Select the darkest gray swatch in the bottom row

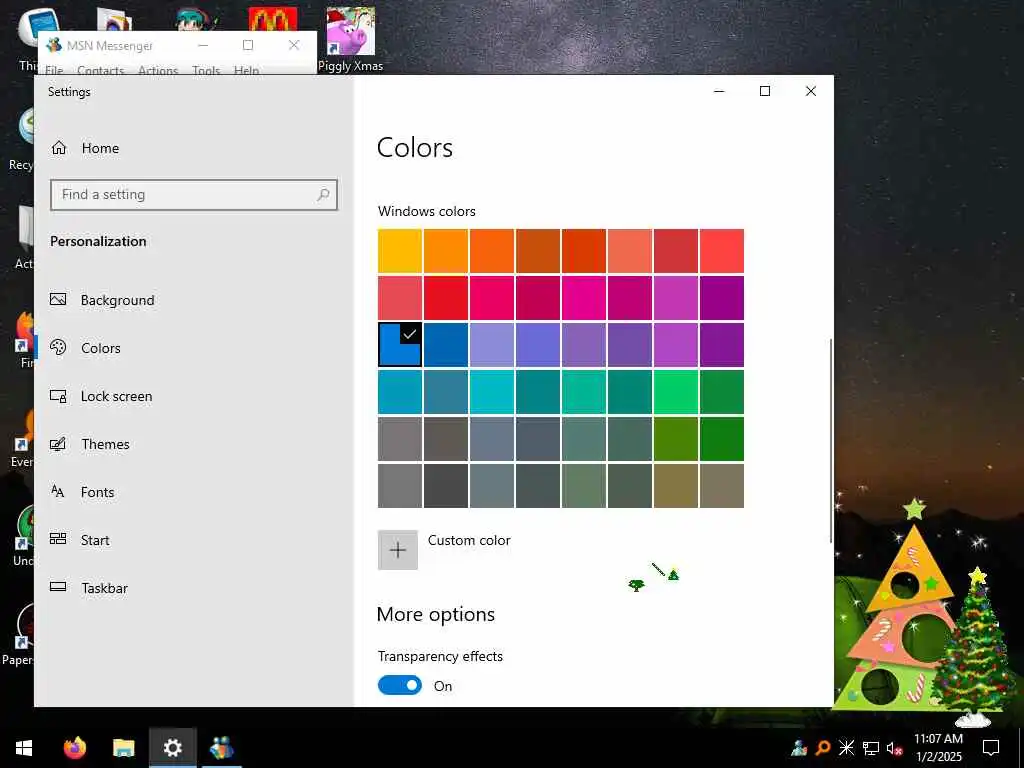[446, 486]
